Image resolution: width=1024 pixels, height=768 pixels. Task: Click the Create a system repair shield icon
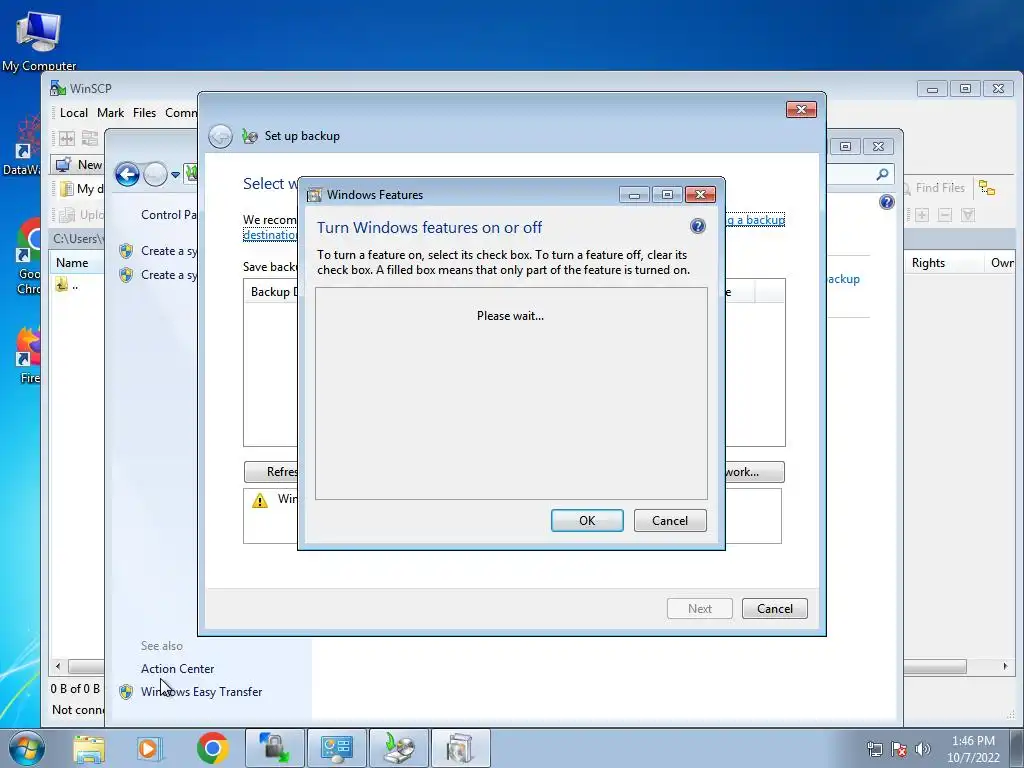point(126,275)
